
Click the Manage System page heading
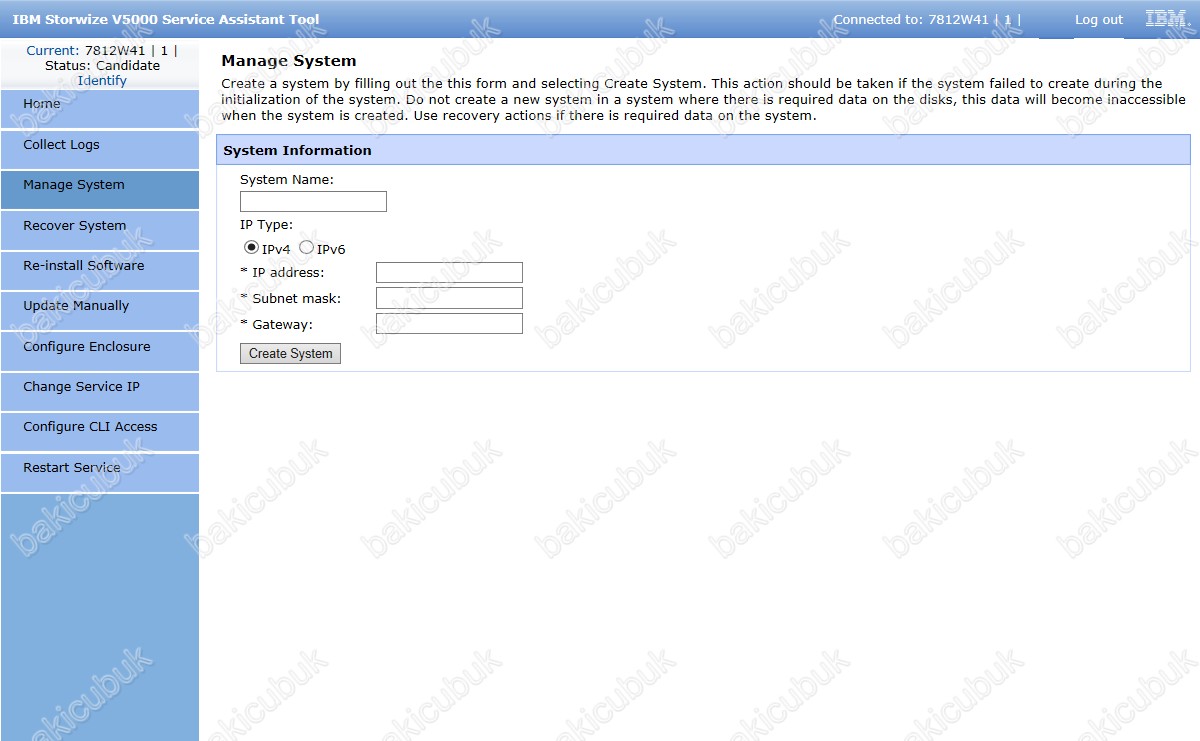(x=289, y=61)
